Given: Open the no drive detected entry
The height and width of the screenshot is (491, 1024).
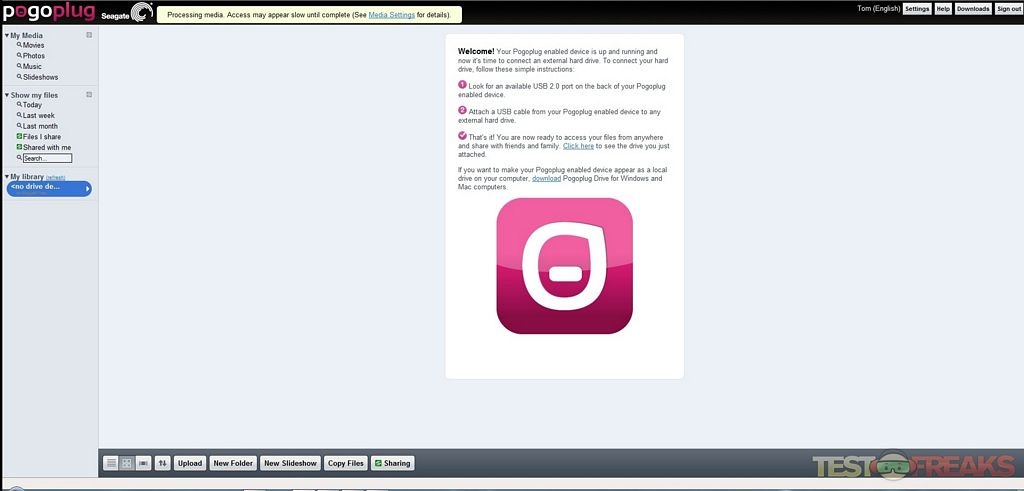Looking at the screenshot, I should point(48,188).
